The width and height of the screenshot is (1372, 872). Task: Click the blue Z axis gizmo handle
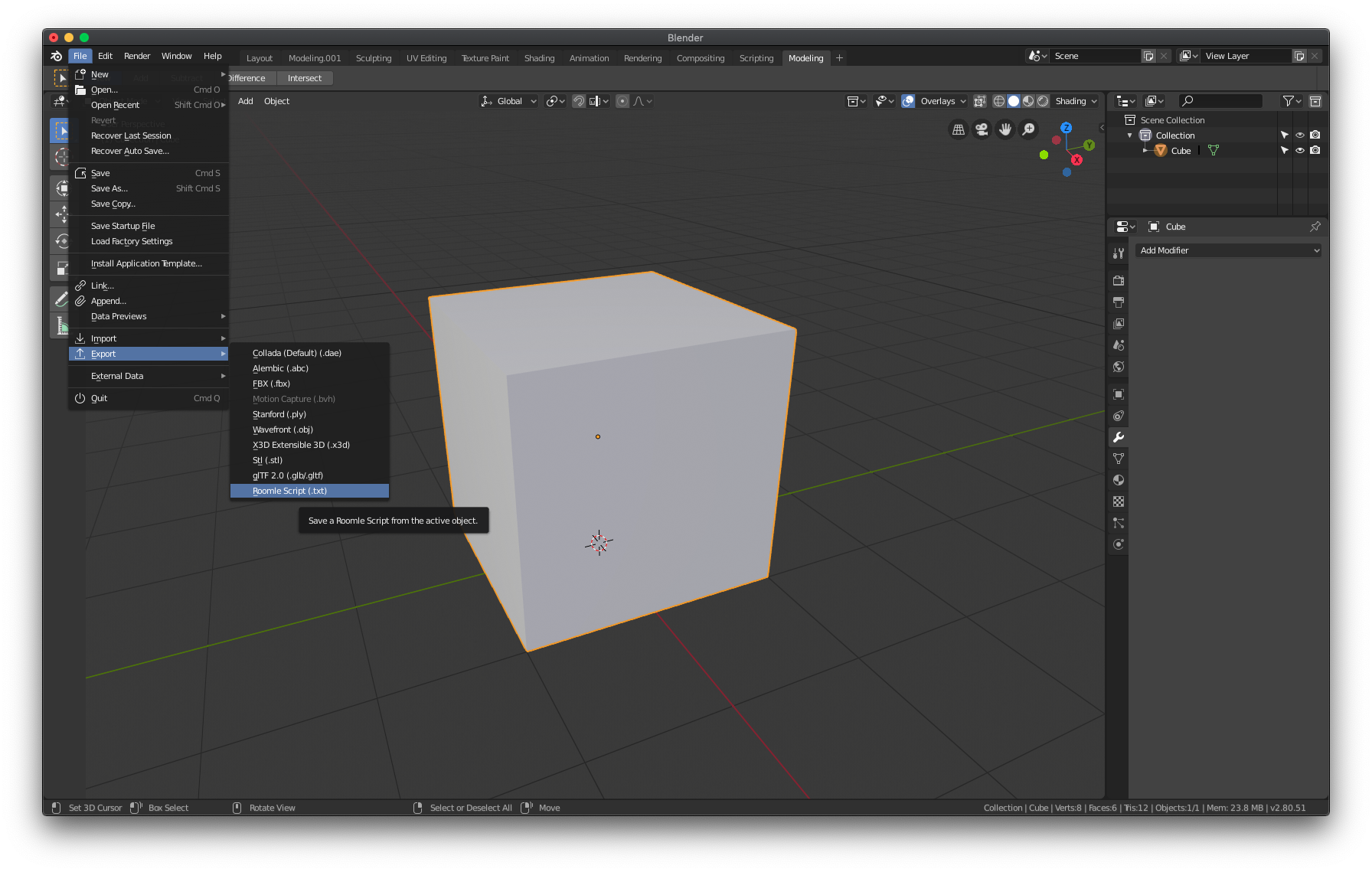pos(1066,128)
